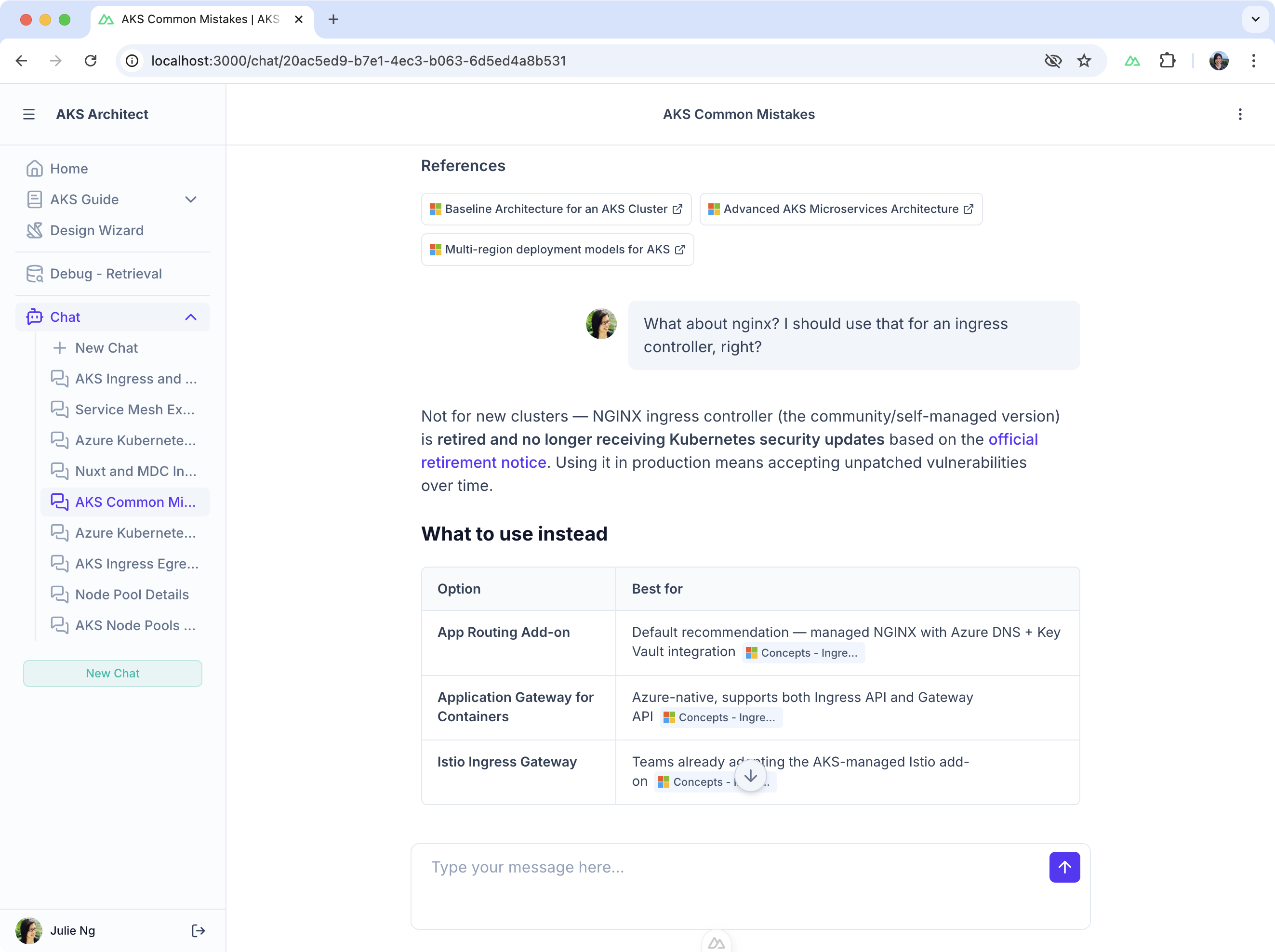
Task: Open the 'AKS Ingress Egre...' chat
Action: click(x=125, y=564)
